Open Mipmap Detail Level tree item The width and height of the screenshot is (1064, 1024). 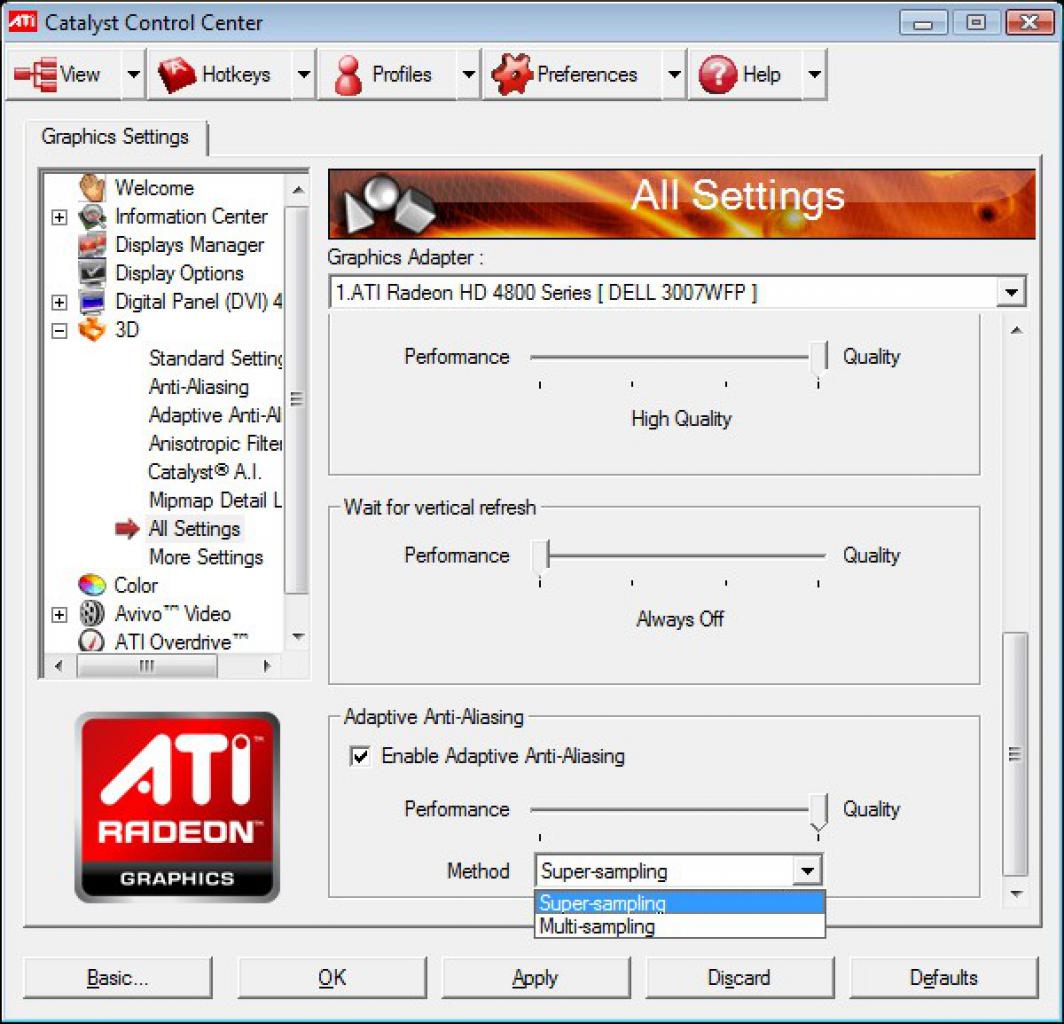pyautogui.click(x=215, y=500)
